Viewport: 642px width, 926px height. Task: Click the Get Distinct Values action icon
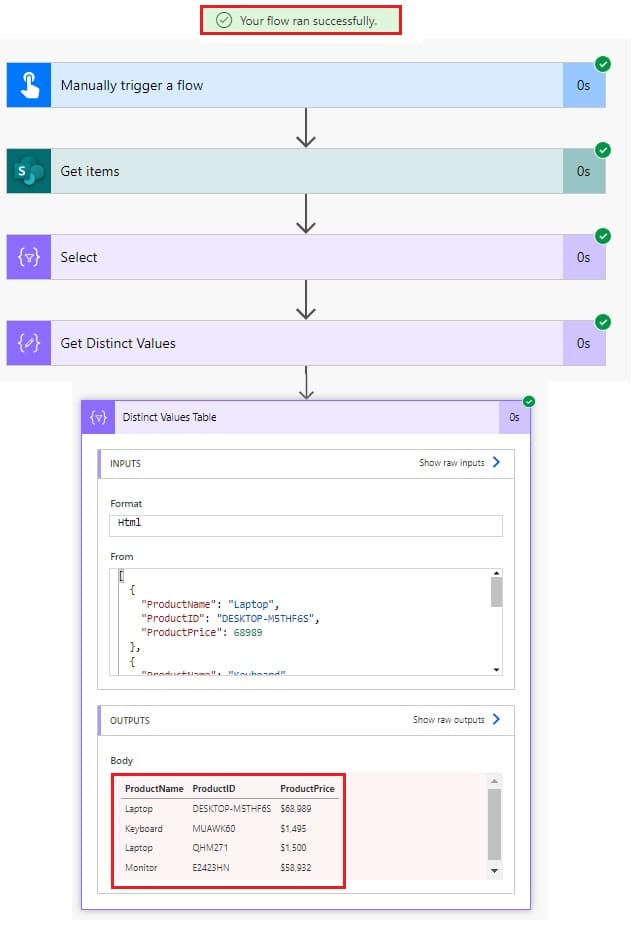(27, 343)
